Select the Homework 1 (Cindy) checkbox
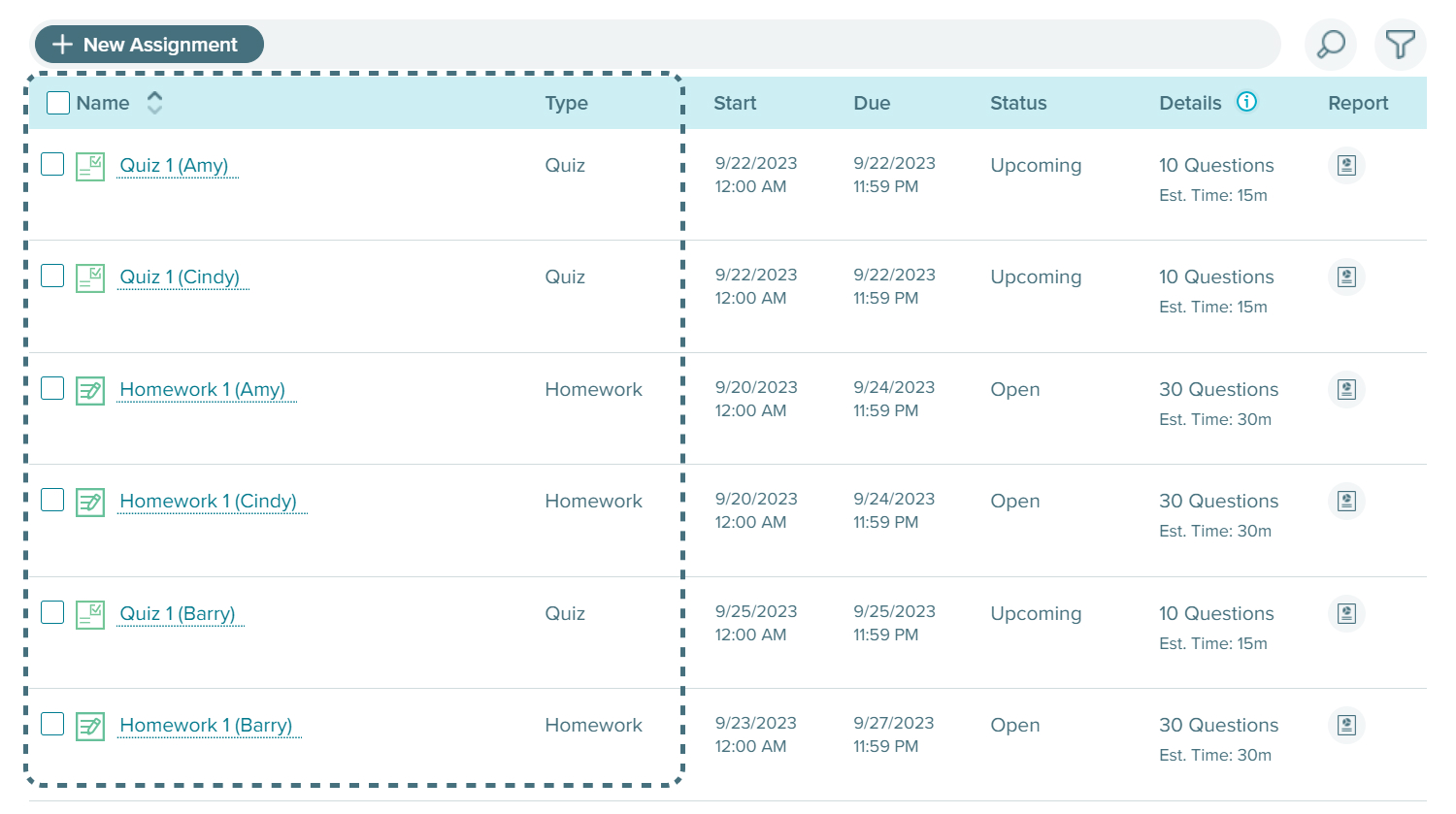This screenshot has height=814, width=1456. (x=52, y=500)
